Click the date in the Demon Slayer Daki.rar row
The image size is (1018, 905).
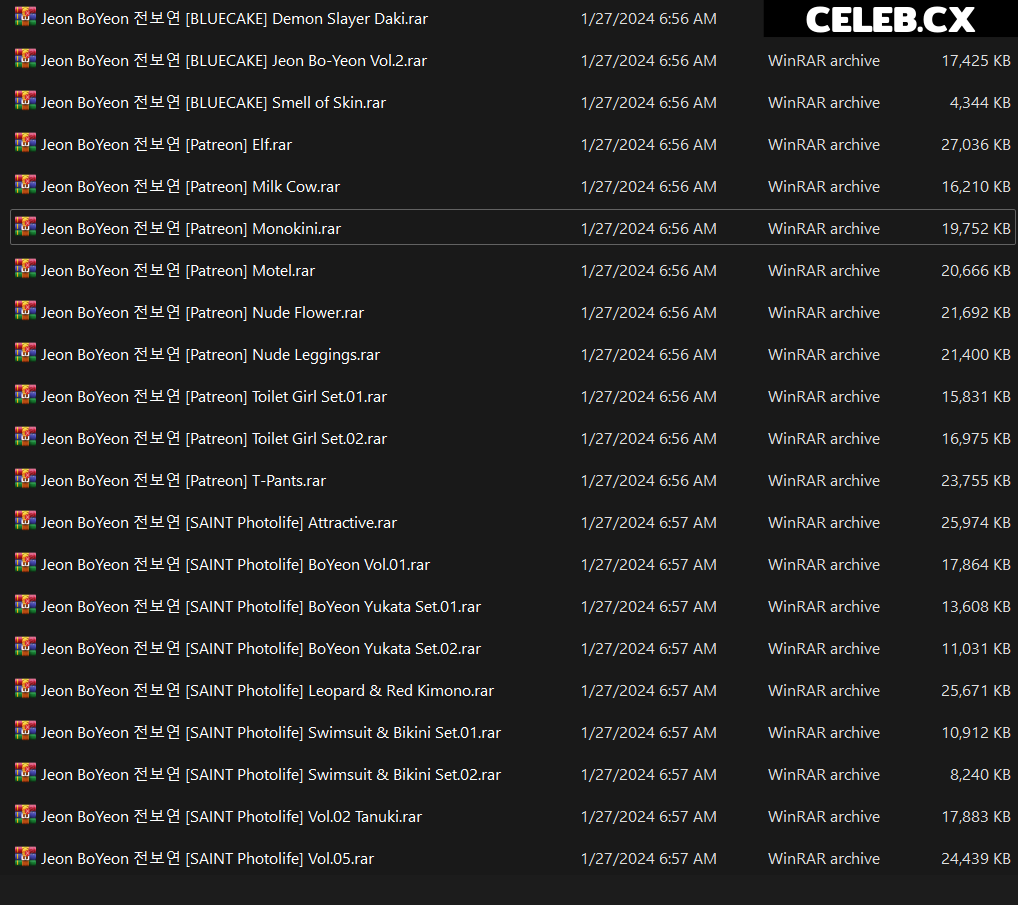(649, 19)
